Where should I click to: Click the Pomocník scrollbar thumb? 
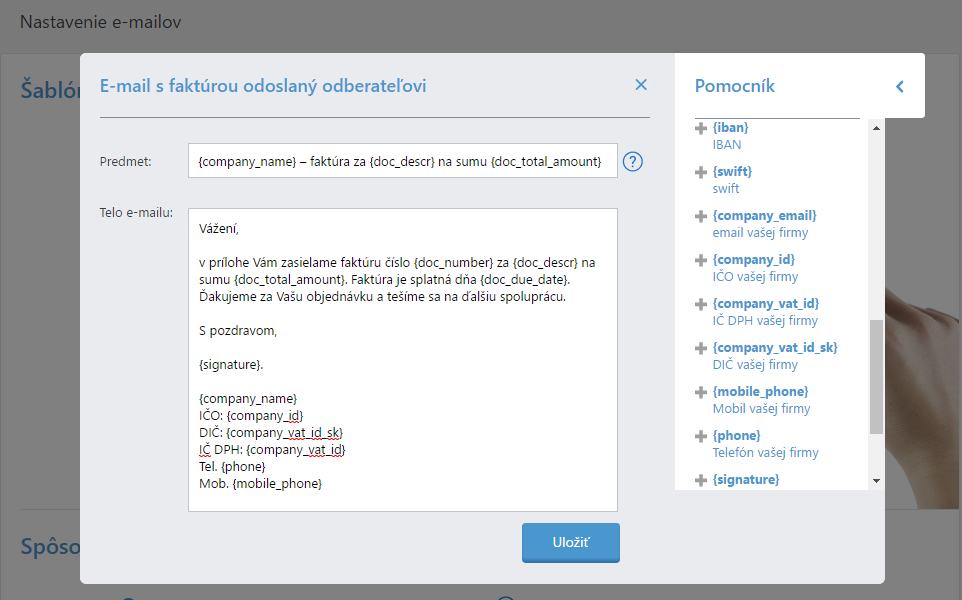(x=876, y=376)
